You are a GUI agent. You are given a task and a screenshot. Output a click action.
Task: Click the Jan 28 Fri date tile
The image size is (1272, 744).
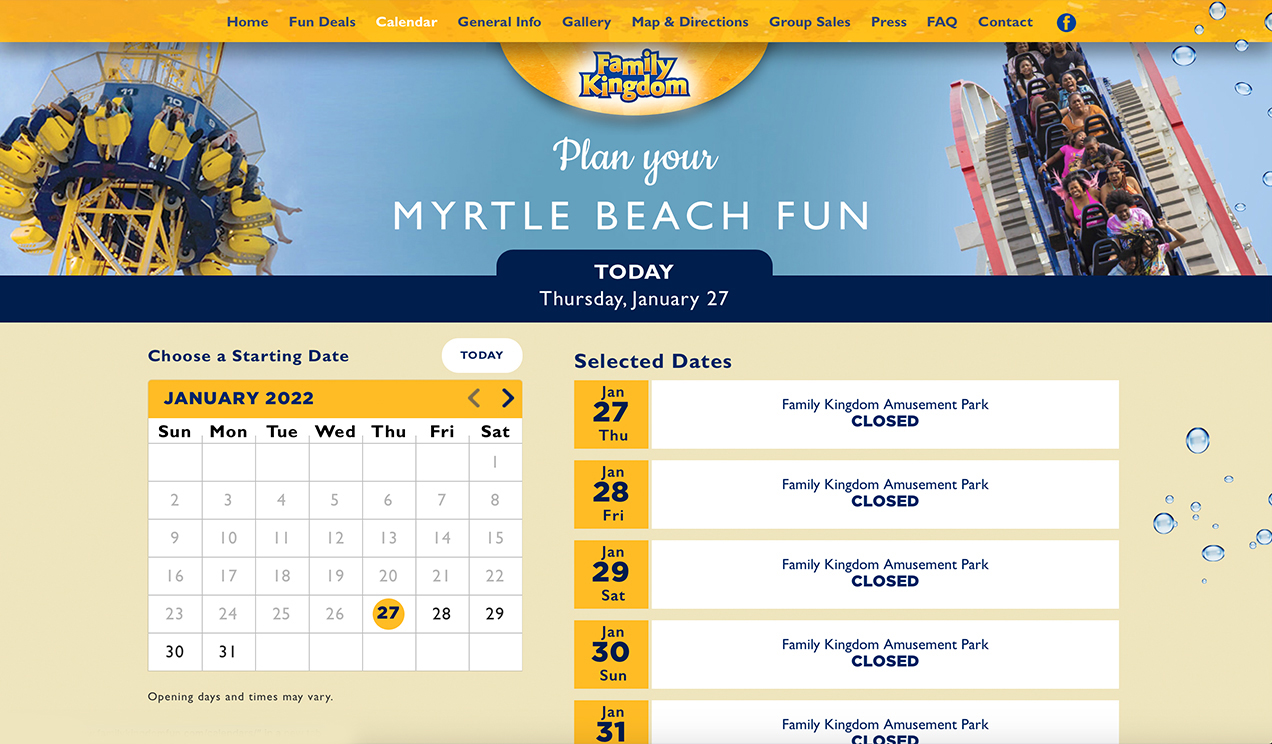[x=611, y=494]
